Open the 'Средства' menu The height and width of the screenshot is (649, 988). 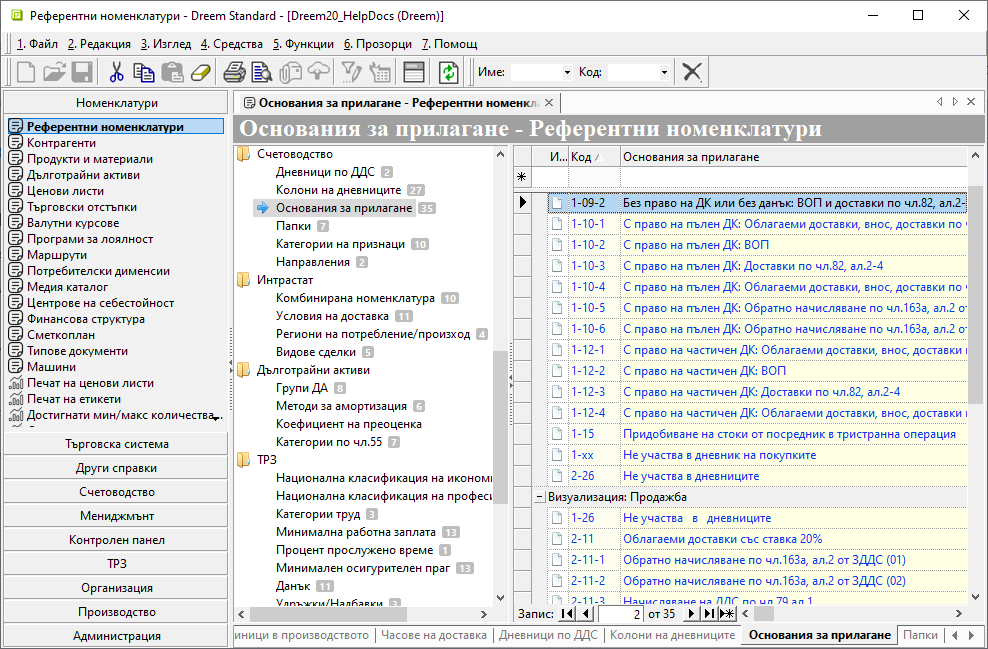pos(232,44)
